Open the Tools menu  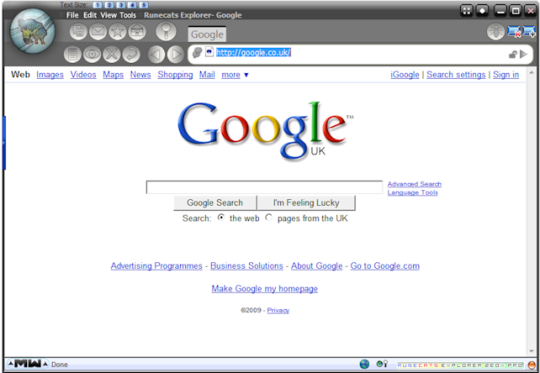point(128,15)
